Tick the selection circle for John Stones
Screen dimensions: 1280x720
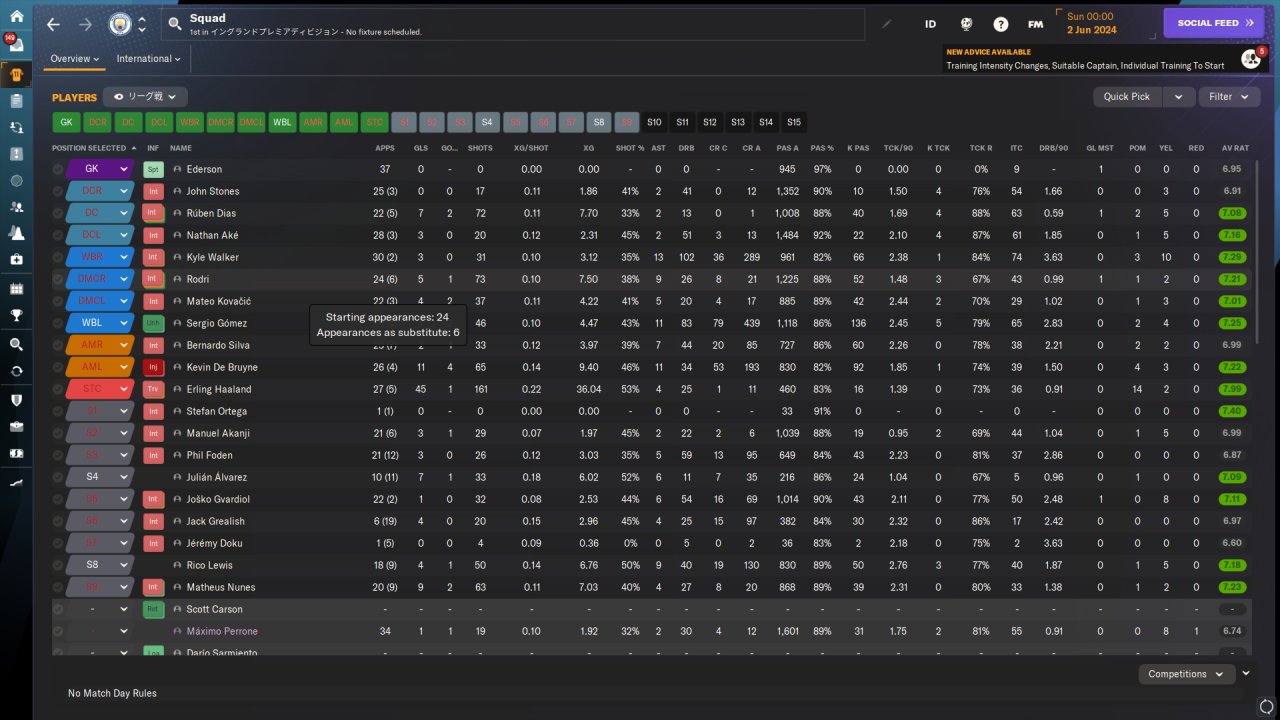[x=58, y=191]
